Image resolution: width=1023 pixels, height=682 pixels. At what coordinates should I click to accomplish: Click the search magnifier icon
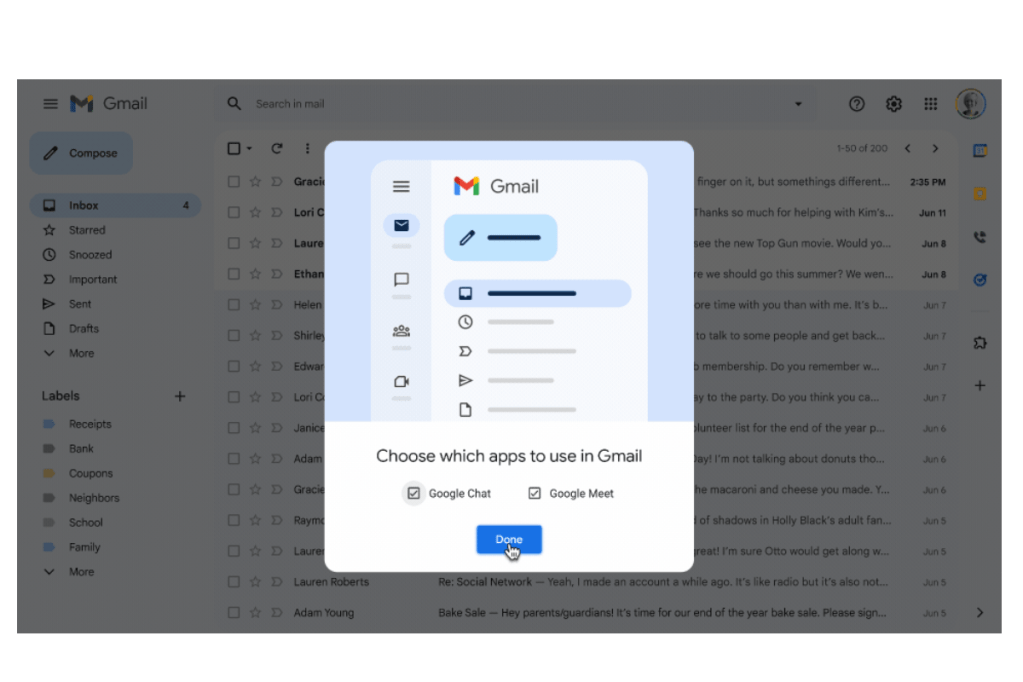coord(234,104)
